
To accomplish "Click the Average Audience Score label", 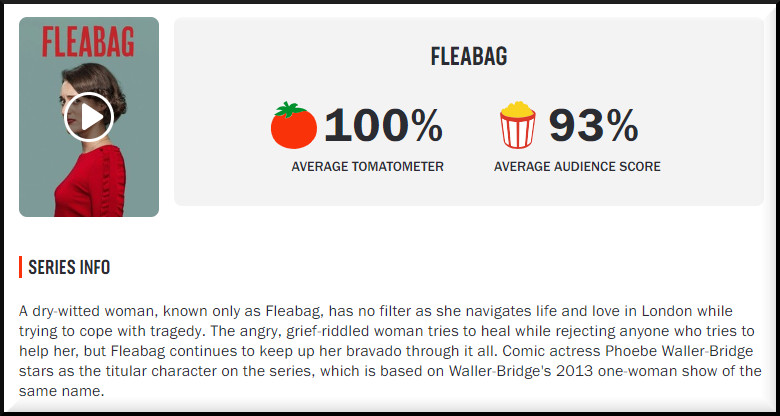I will click(577, 167).
